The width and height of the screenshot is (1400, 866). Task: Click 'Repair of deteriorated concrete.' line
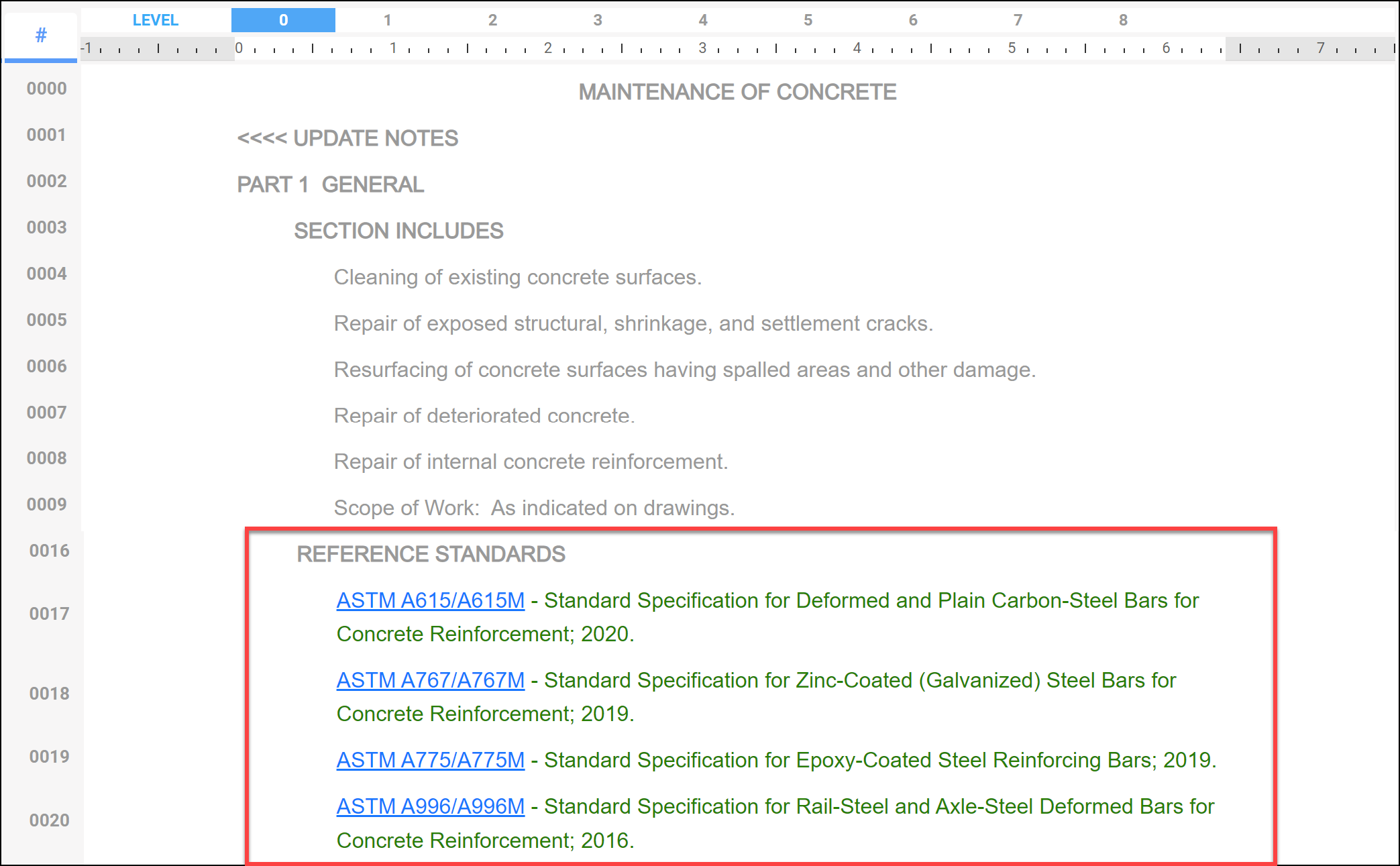pos(484,416)
